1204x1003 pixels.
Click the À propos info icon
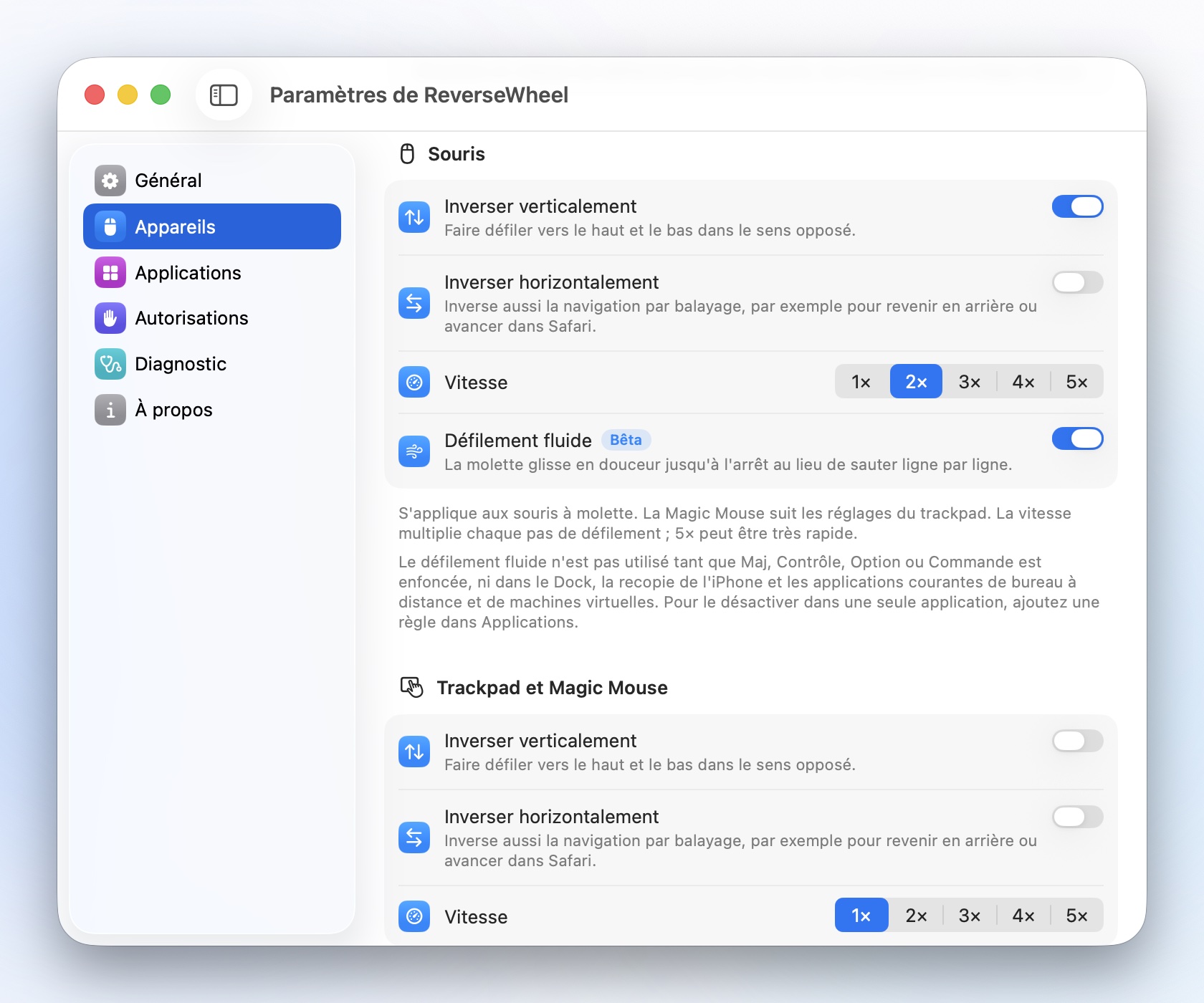[x=110, y=410]
